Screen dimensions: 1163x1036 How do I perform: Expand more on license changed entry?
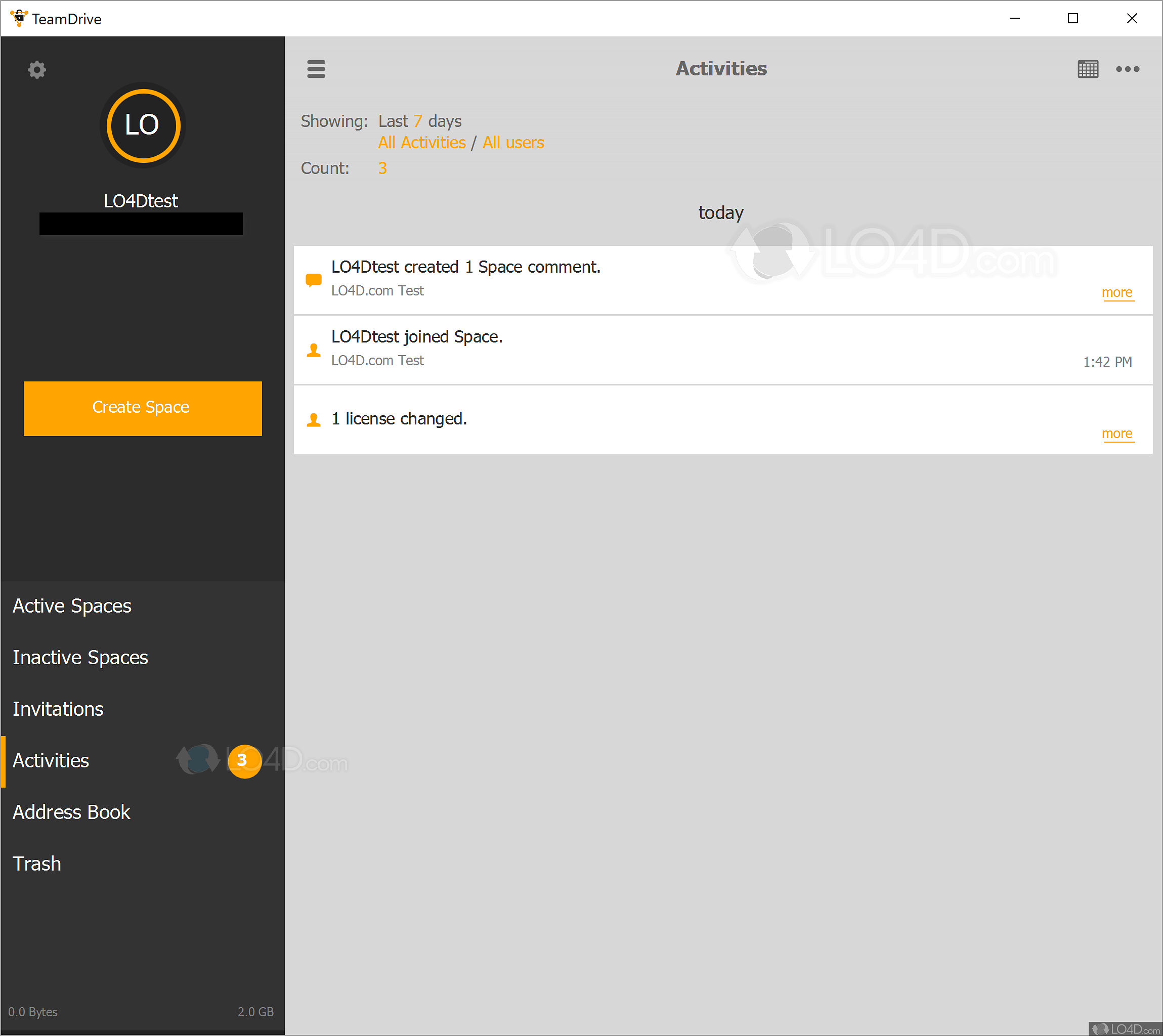(1116, 434)
